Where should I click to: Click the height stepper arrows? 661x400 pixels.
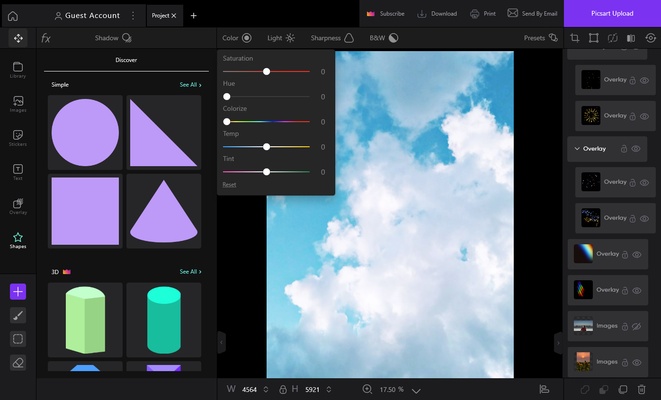328,389
